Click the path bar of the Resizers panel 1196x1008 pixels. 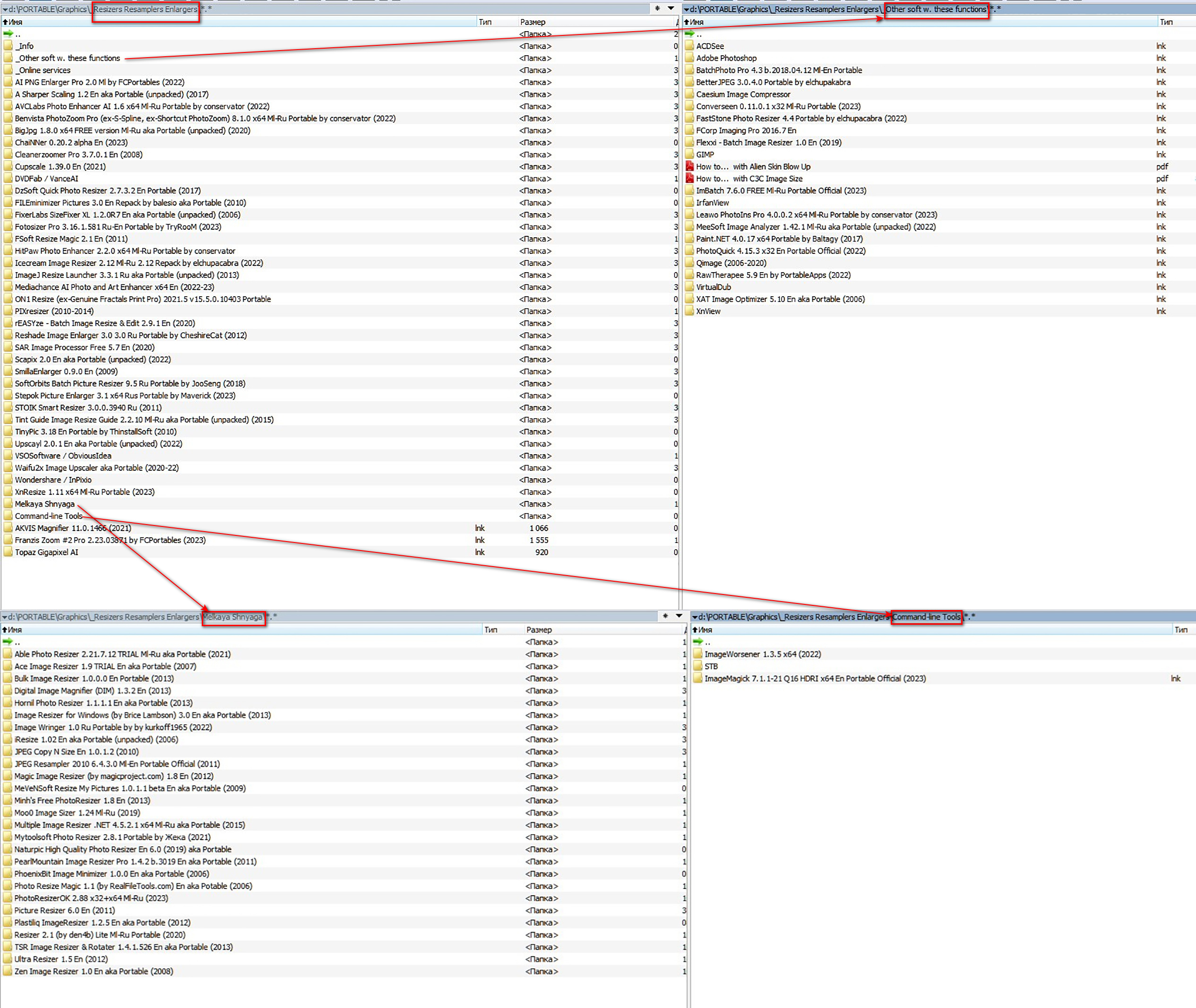point(326,9)
